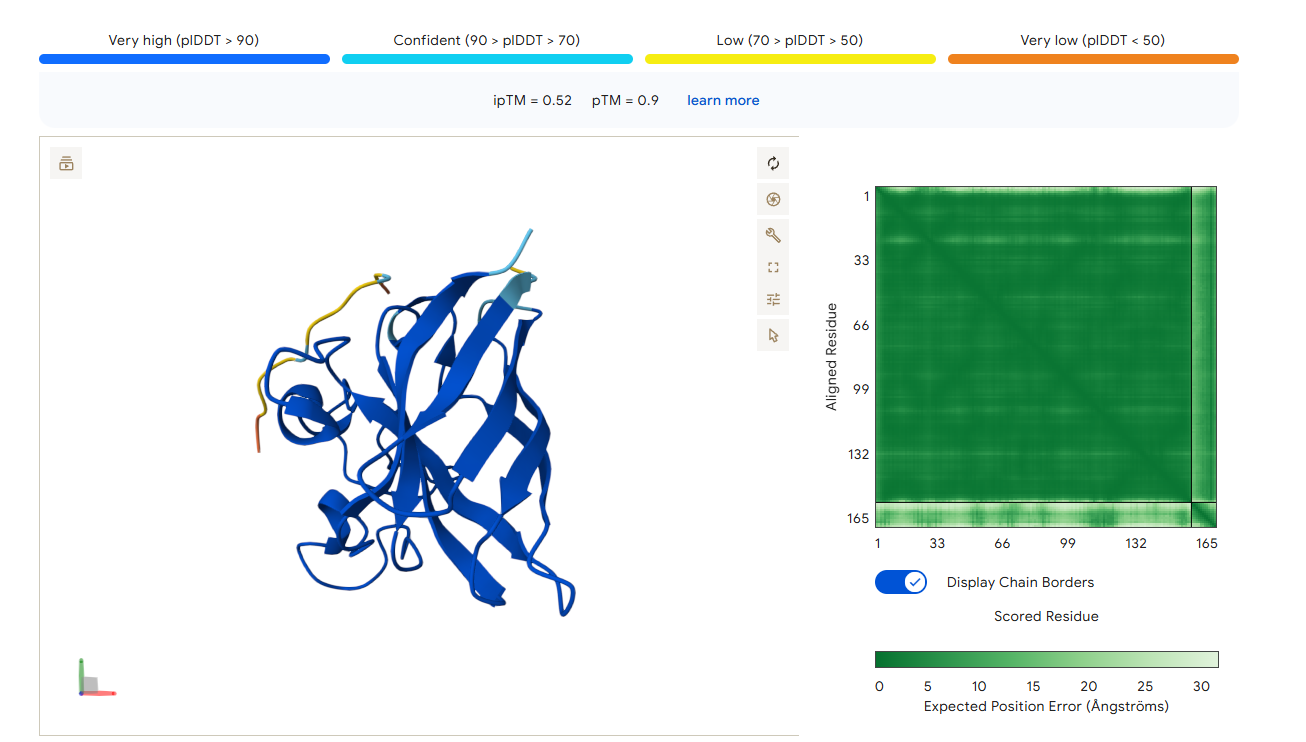This screenshot has width=1306, height=742.
Task: Click the Low (70 > pLDDT > 50) label
Action: pos(790,41)
